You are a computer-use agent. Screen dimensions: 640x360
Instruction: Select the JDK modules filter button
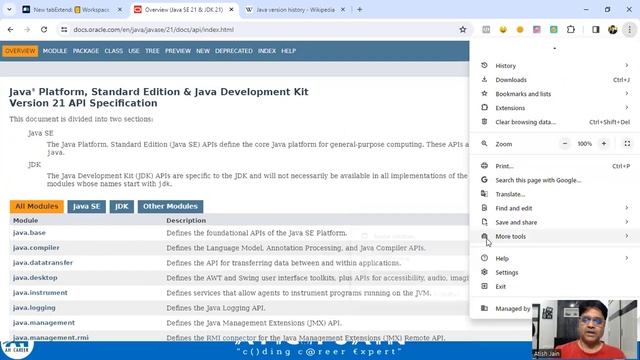(x=122, y=207)
